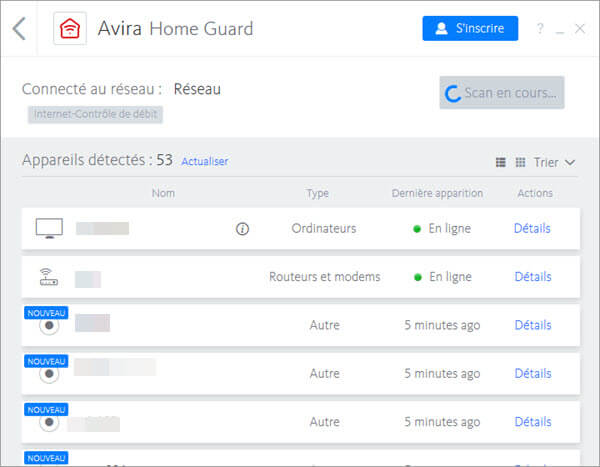Click the Routeurs et modems type text
Screen dimensions: 600x467
tap(324, 277)
